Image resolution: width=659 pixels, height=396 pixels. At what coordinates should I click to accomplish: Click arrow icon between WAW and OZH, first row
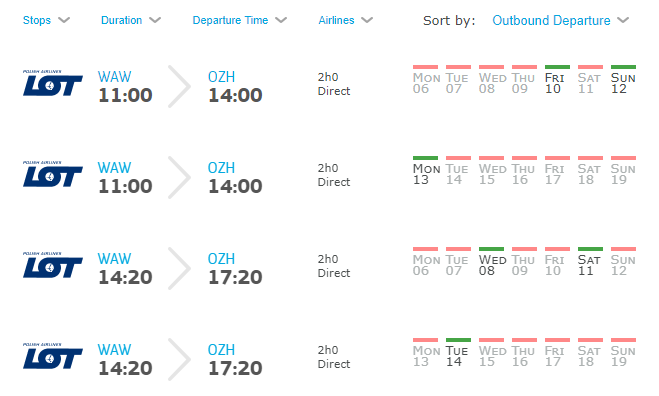(x=179, y=87)
